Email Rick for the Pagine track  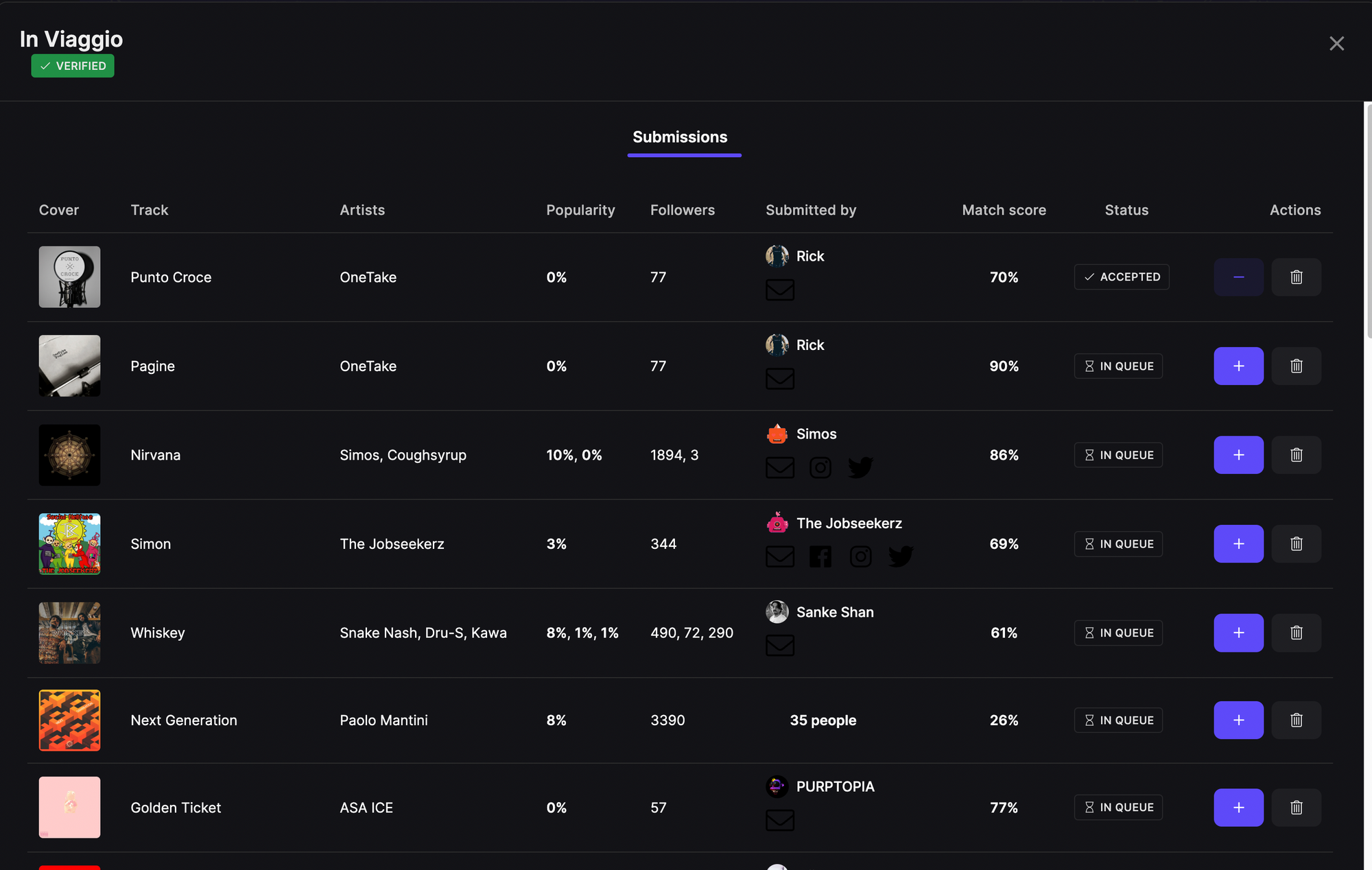[x=780, y=379]
